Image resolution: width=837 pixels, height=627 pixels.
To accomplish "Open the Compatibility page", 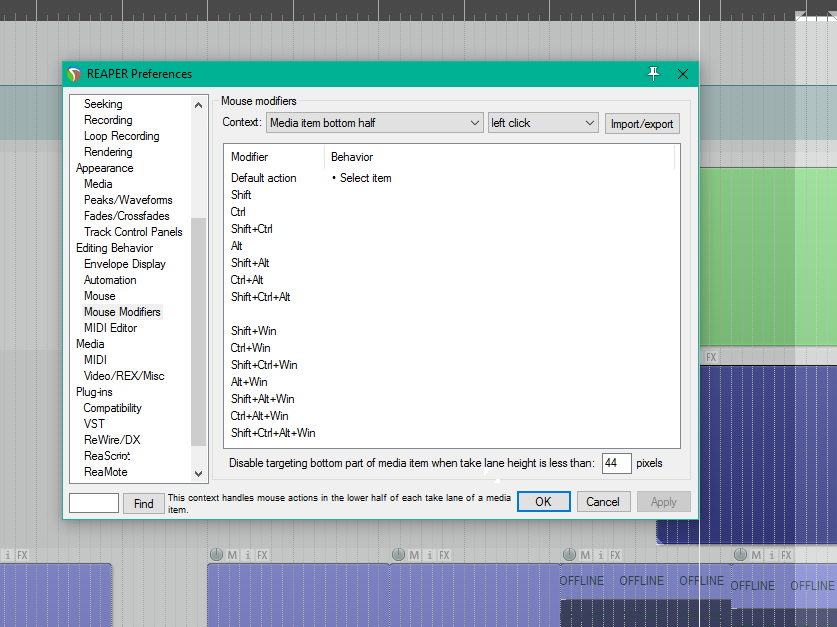I will pos(112,408).
